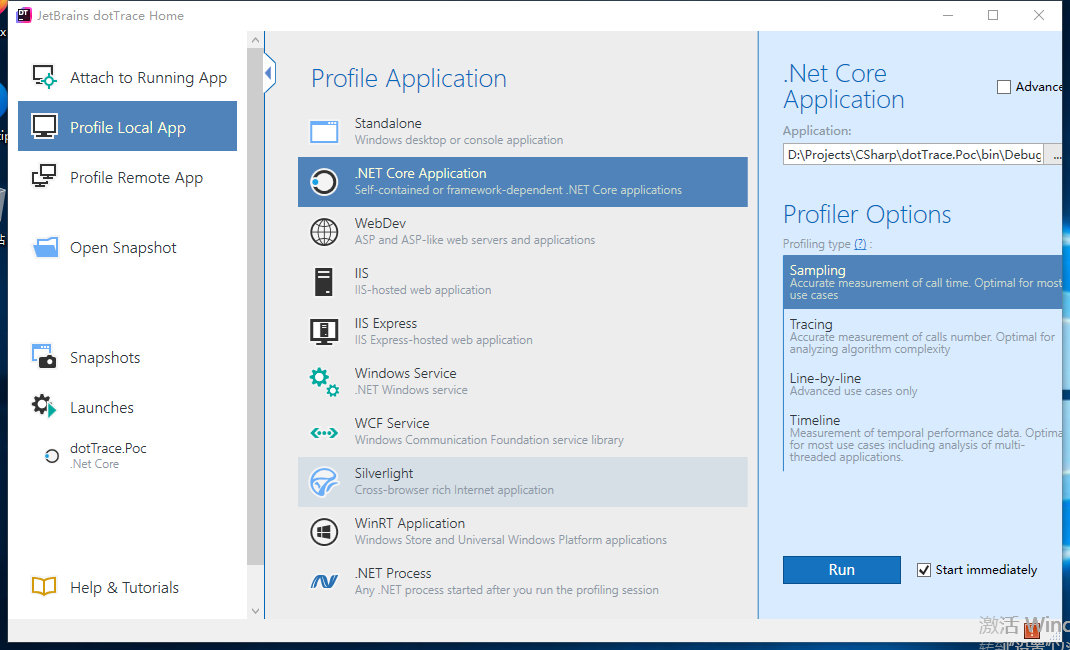Toggle the Start immediately checkbox
The image size is (1070, 650).
click(924, 570)
